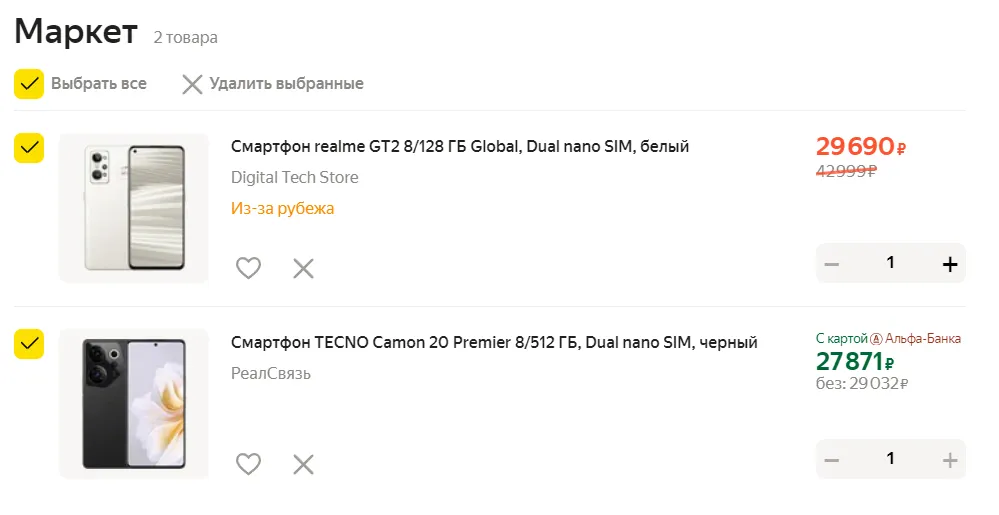Add TECNO Camon 20 to favorites (heart icon)
Viewport: 999px width, 515px height.
[x=248, y=464]
